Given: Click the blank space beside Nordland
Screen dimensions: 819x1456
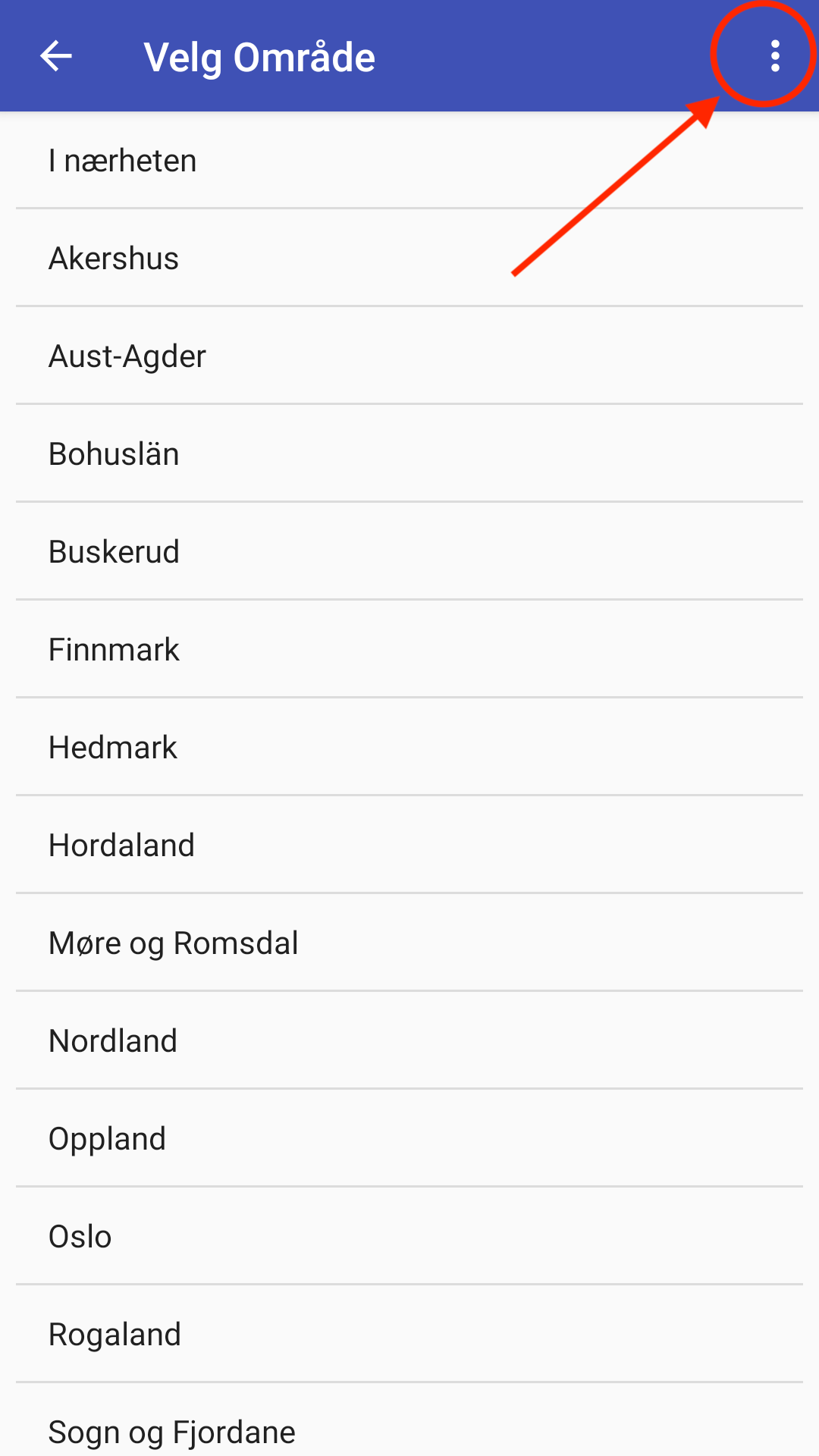Looking at the screenshot, I should coord(493,1040).
